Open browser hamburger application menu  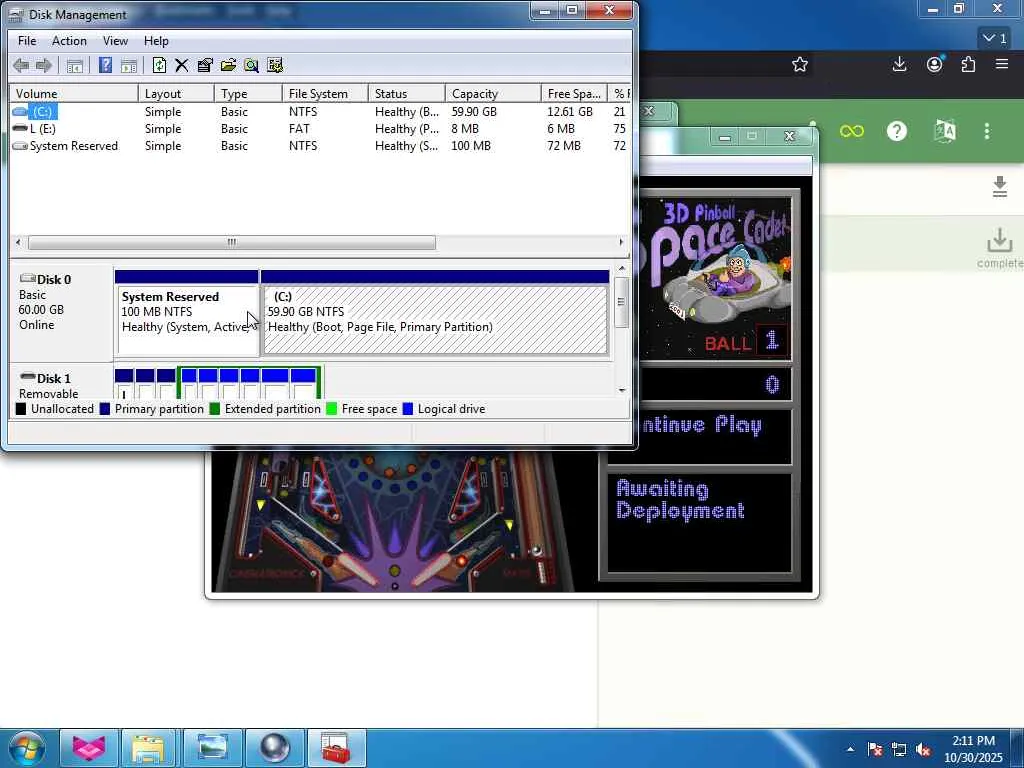(x=1002, y=64)
